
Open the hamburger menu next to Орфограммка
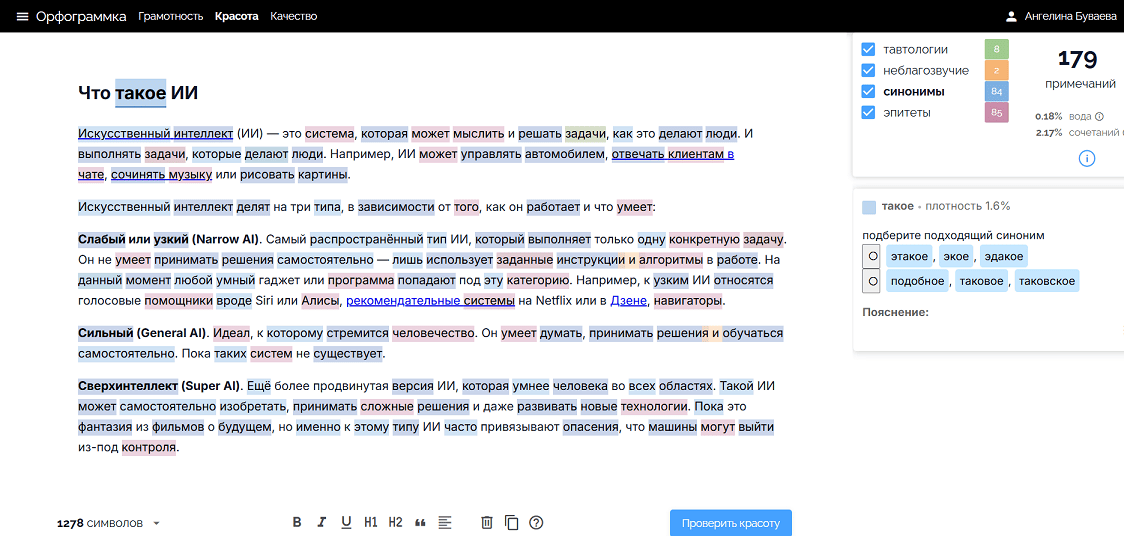tap(22, 17)
